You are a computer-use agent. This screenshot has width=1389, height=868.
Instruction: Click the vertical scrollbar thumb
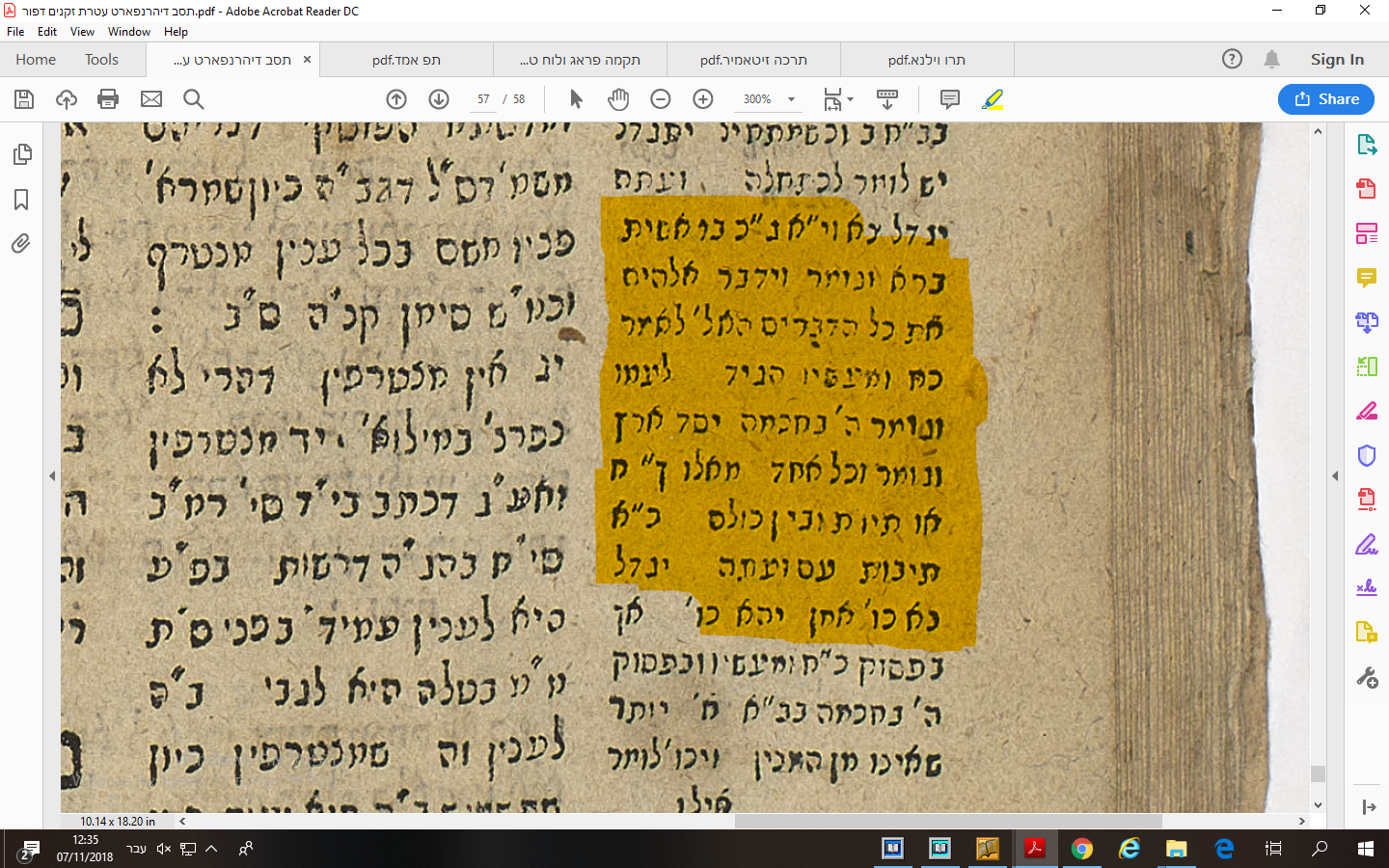pos(1318,773)
